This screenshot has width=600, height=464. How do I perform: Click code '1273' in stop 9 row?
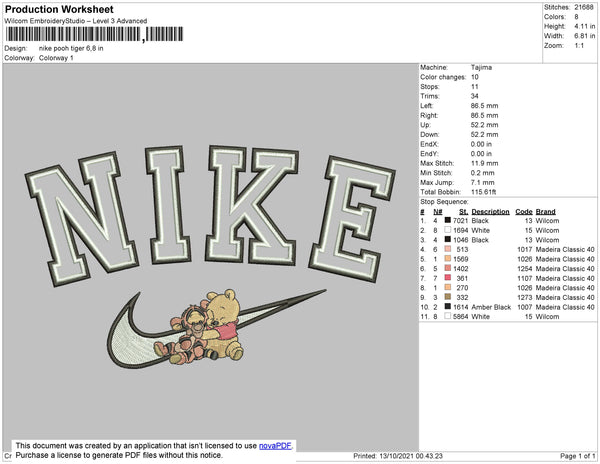coord(525,298)
